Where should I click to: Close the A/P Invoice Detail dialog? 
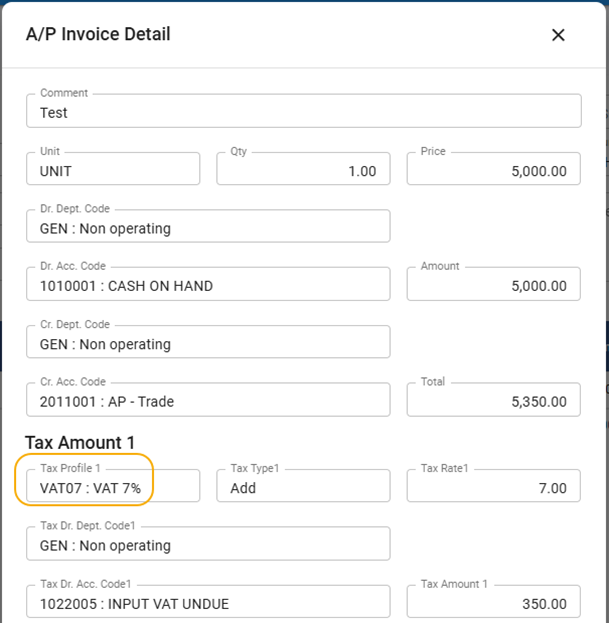point(558,35)
